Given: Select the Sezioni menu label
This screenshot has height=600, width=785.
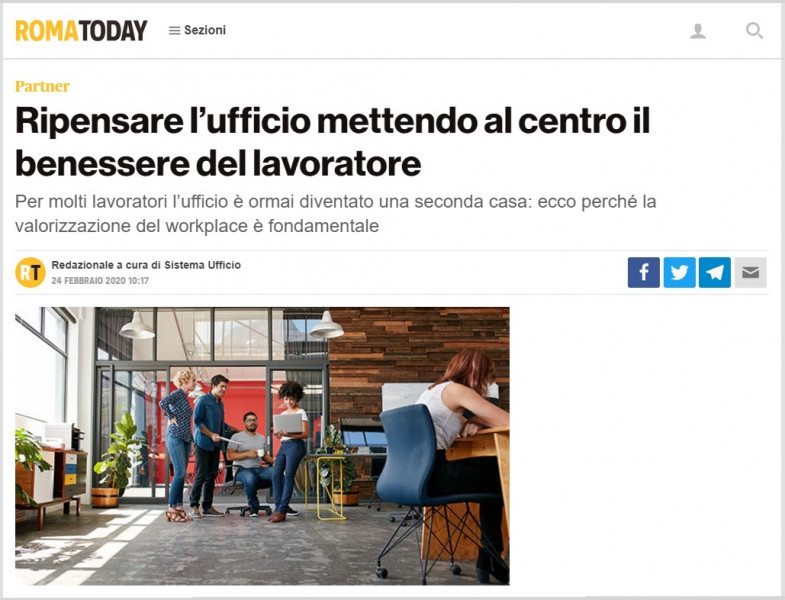Looking at the screenshot, I should [x=205, y=30].
